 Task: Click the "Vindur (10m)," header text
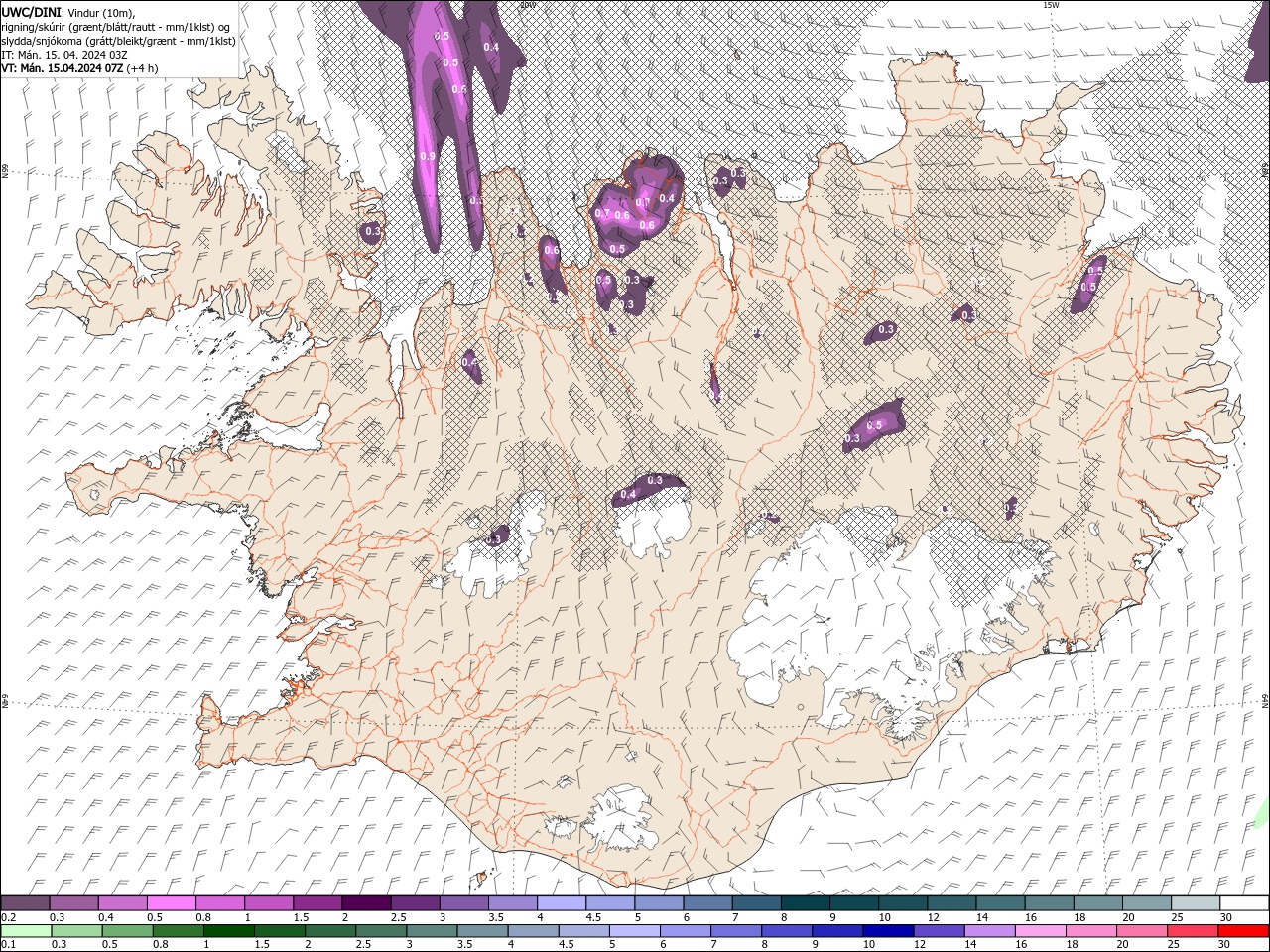tap(99, 12)
